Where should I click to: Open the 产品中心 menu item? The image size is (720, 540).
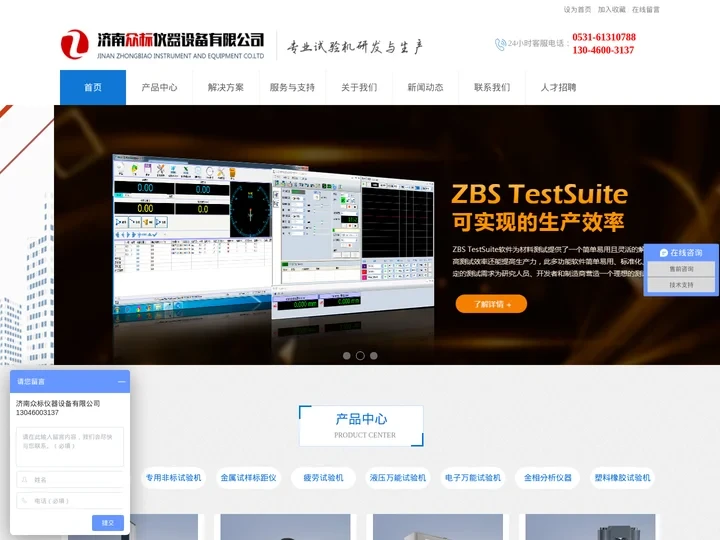159,87
